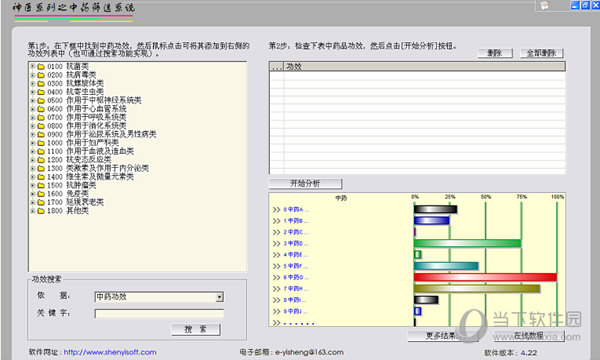Image resolution: width=600 pixels, height=360 pixels.
Task: Click the >> arrow beside 4 中药E
Action: click(x=276, y=255)
